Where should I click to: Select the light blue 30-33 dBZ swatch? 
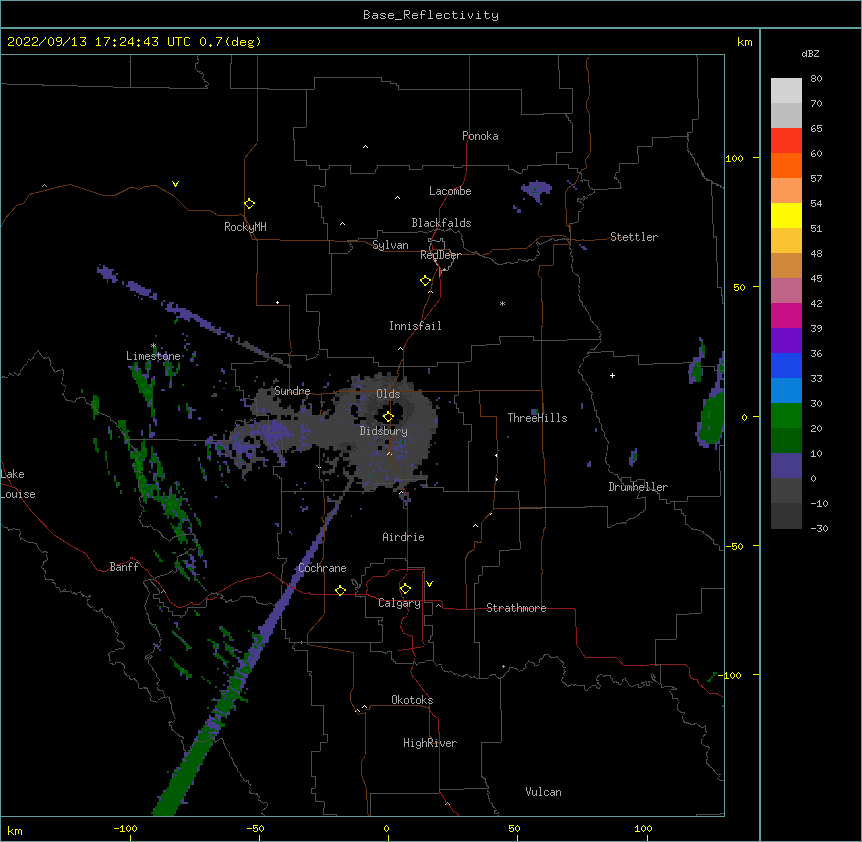[x=786, y=391]
